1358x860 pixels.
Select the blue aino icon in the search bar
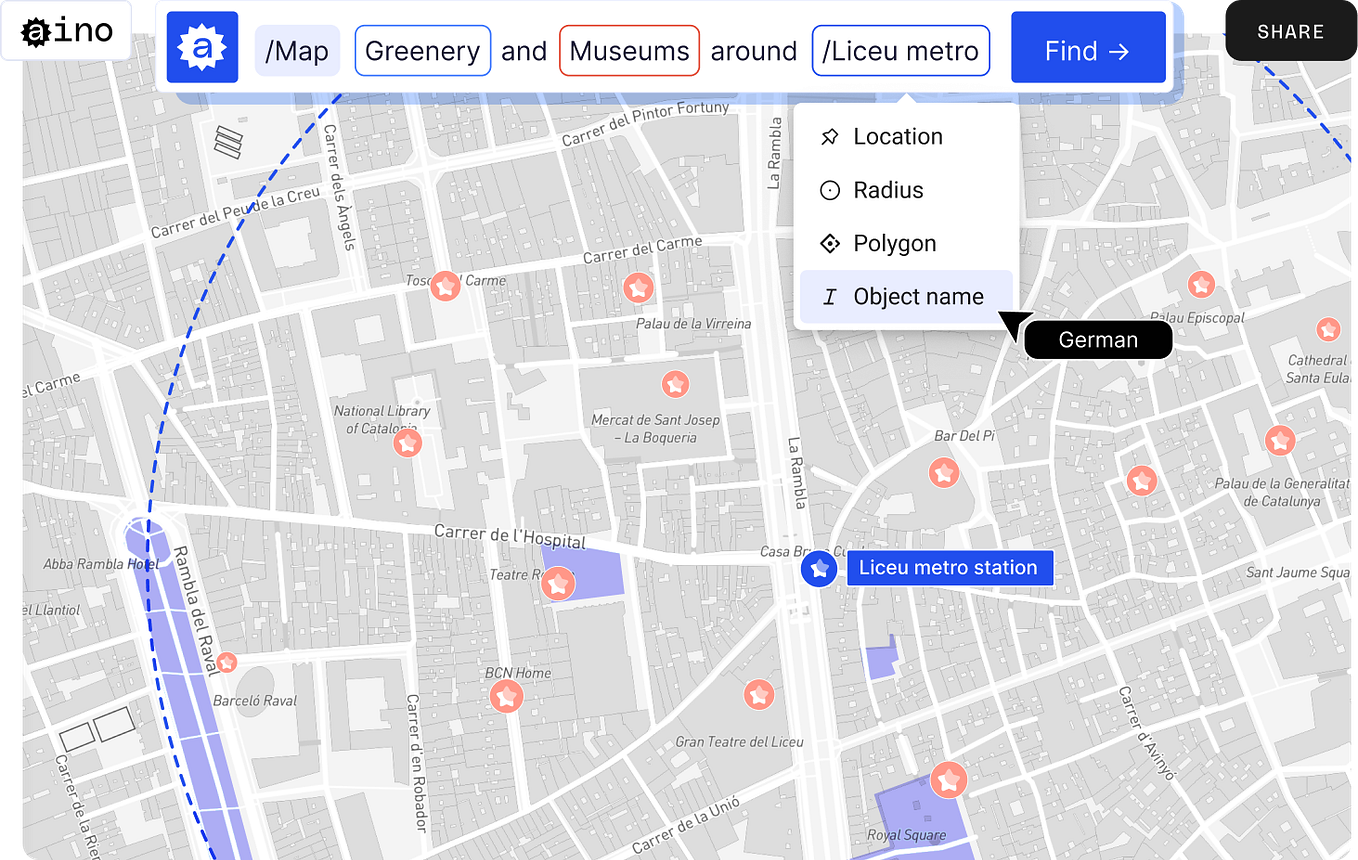point(202,48)
